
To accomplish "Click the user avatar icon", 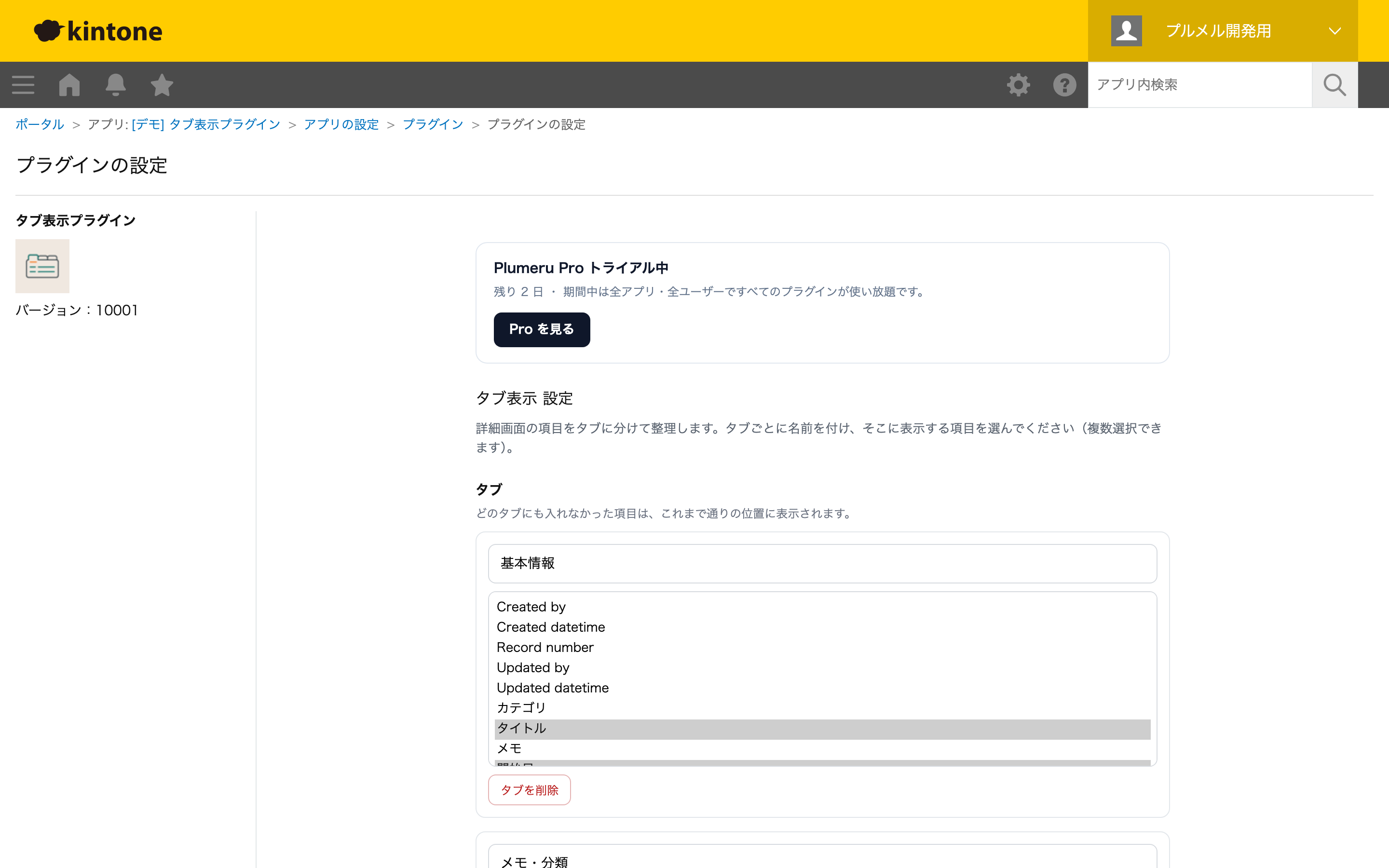I will tap(1126, 31).
